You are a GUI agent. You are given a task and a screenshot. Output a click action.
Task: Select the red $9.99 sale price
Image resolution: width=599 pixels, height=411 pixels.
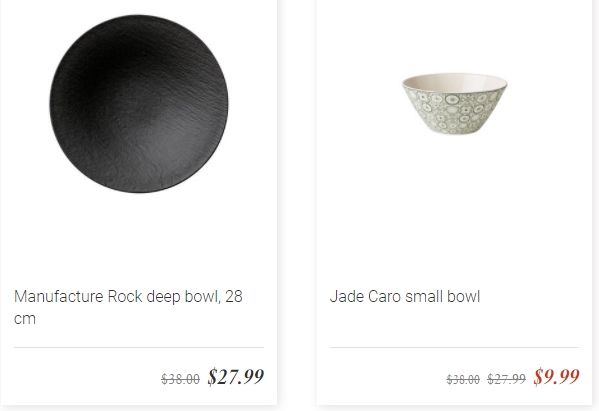[557, 377]
